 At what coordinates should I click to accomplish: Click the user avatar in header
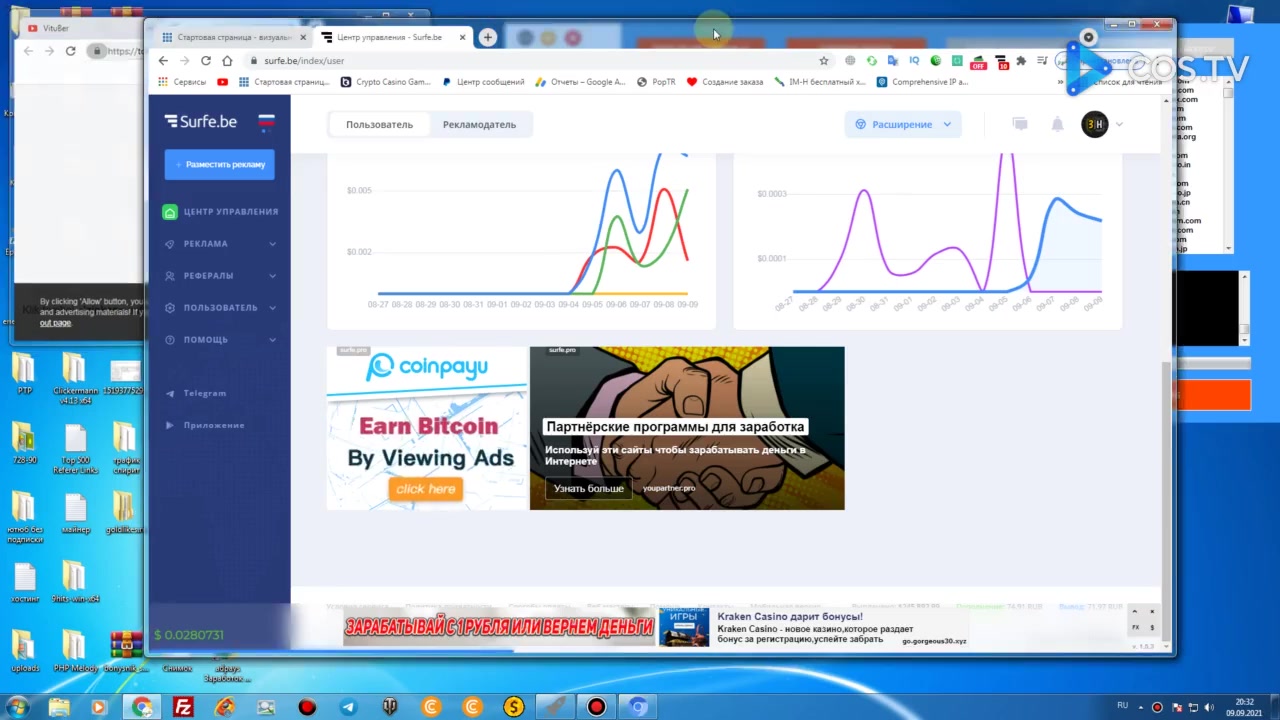[x=1095, y=124]
